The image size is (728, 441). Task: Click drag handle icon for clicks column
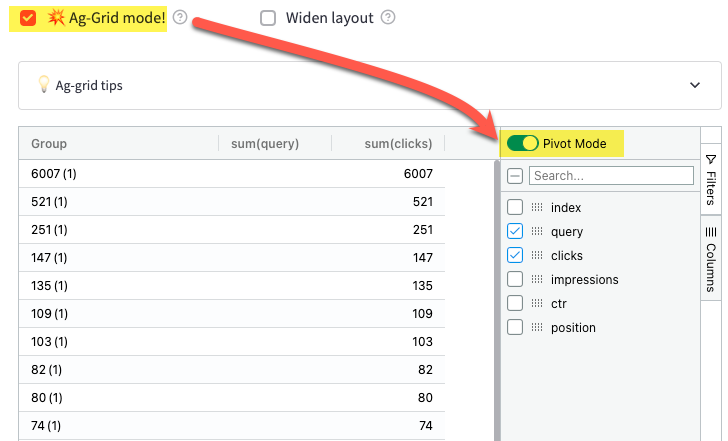coord(537,256)
